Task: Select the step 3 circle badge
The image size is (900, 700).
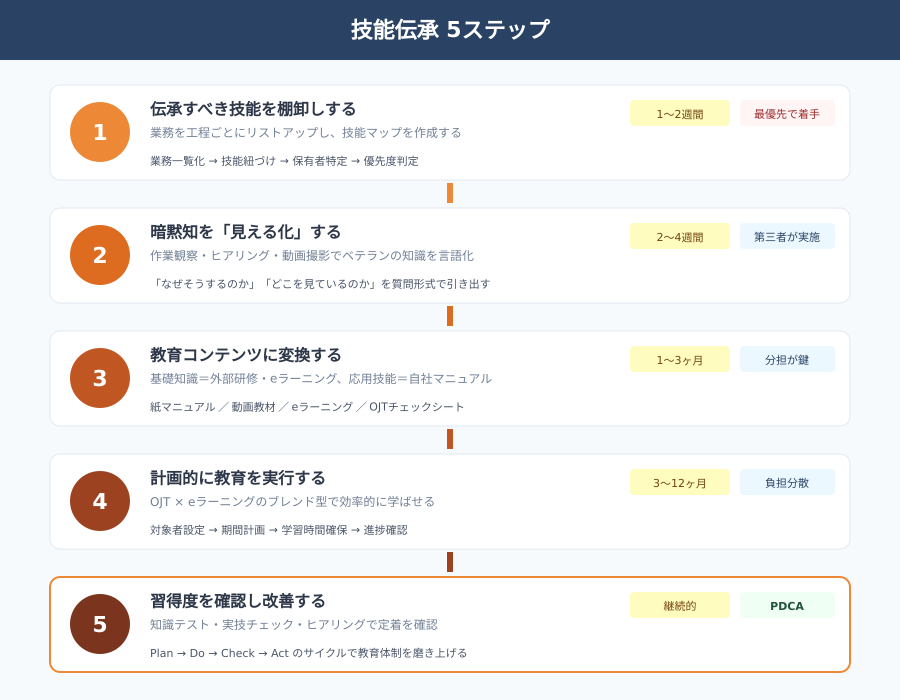Action: click(x=100, y=378)
